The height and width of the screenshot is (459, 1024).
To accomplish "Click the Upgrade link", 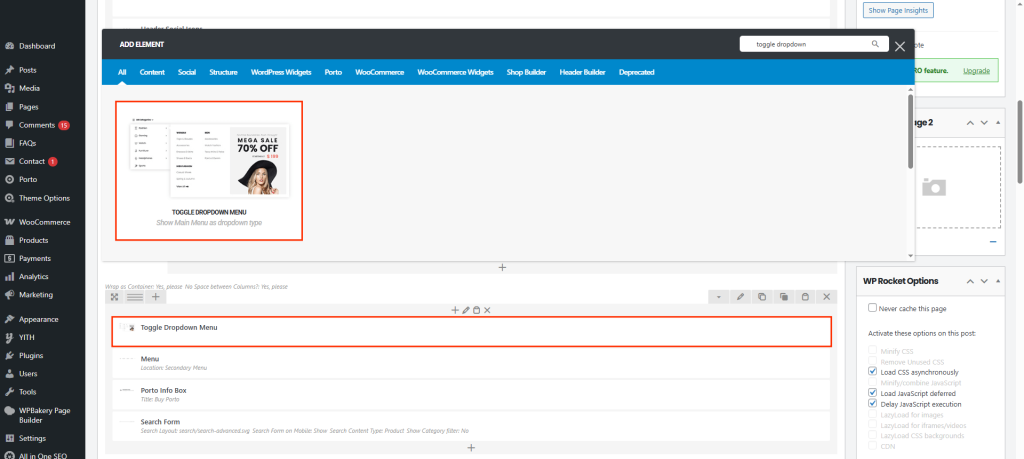I will click(976, 71).
